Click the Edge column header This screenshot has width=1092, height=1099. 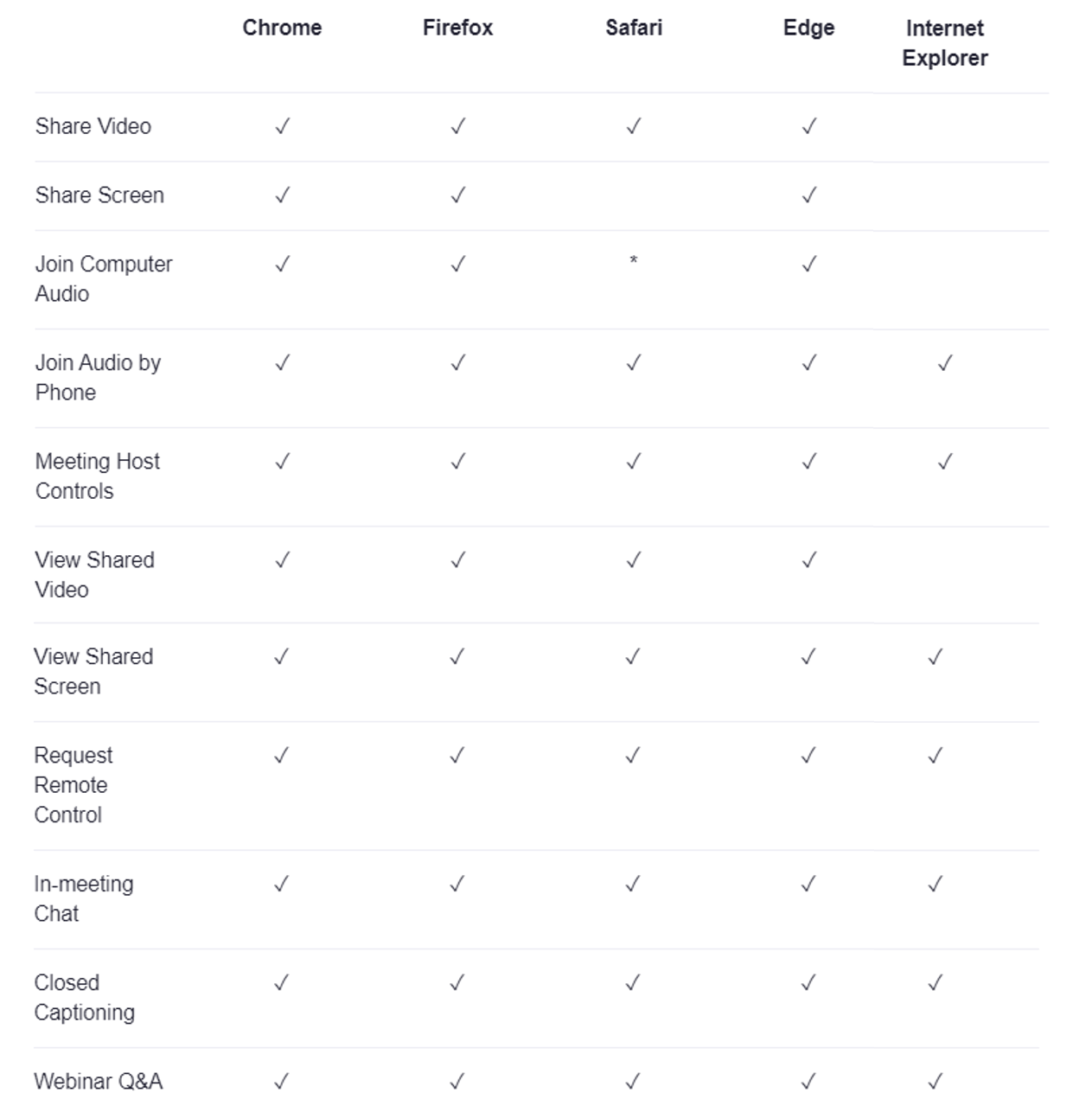click(x=808, y=28)
